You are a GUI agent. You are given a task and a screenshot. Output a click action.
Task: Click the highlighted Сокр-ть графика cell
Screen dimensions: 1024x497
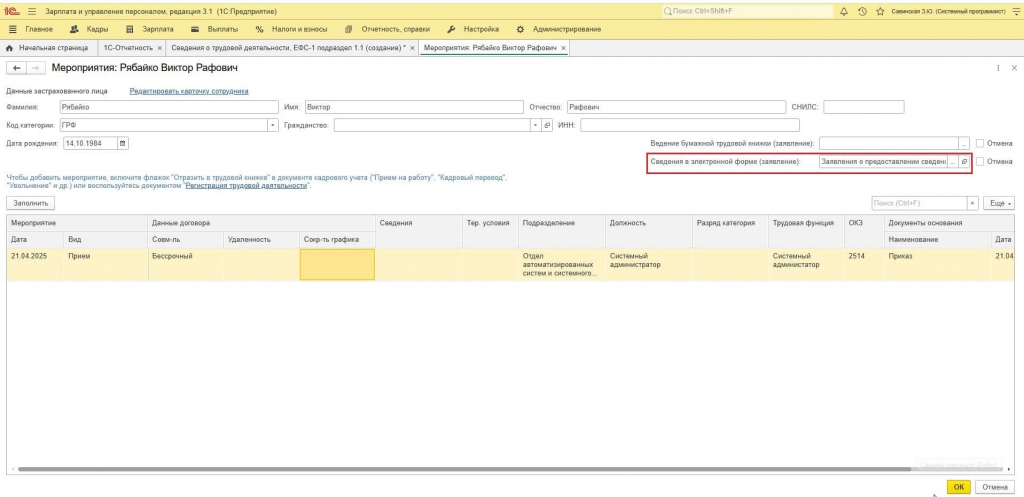point(337,265)
